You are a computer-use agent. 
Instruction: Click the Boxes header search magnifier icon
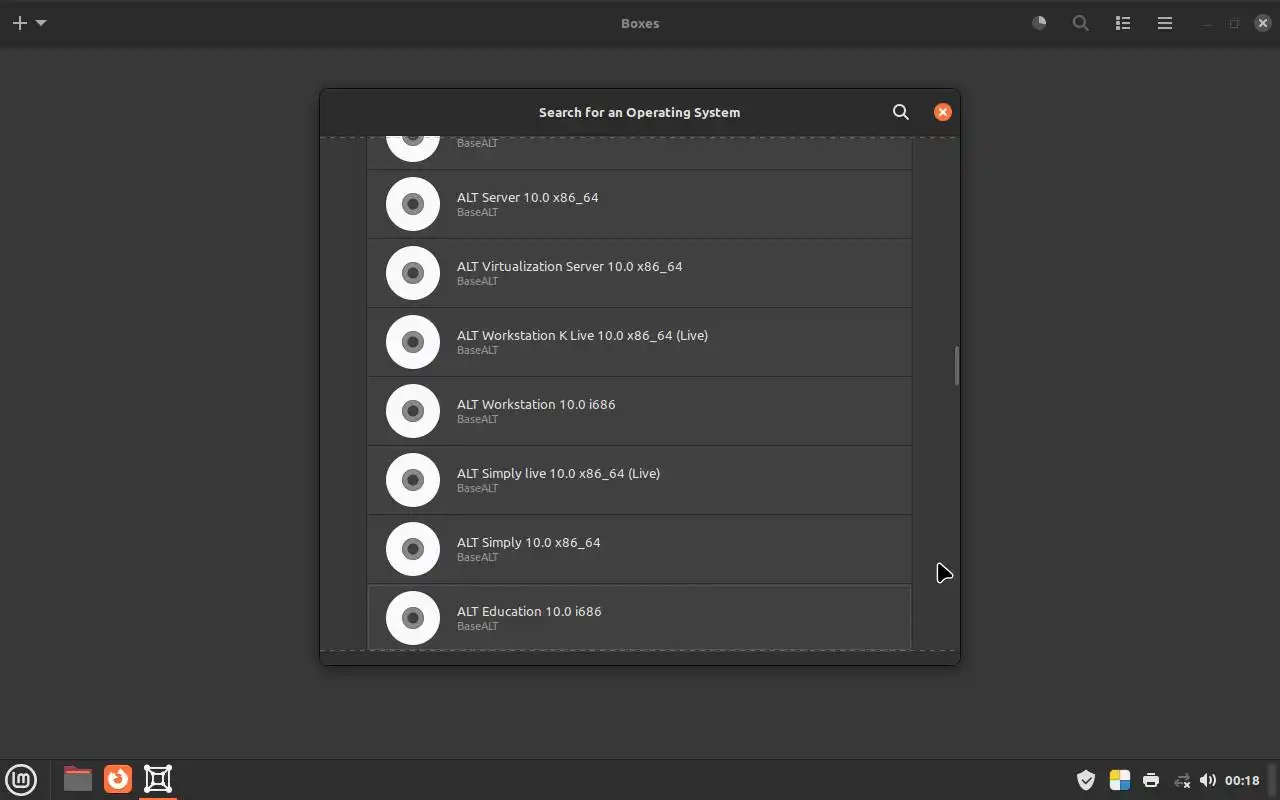point(1081,23)
